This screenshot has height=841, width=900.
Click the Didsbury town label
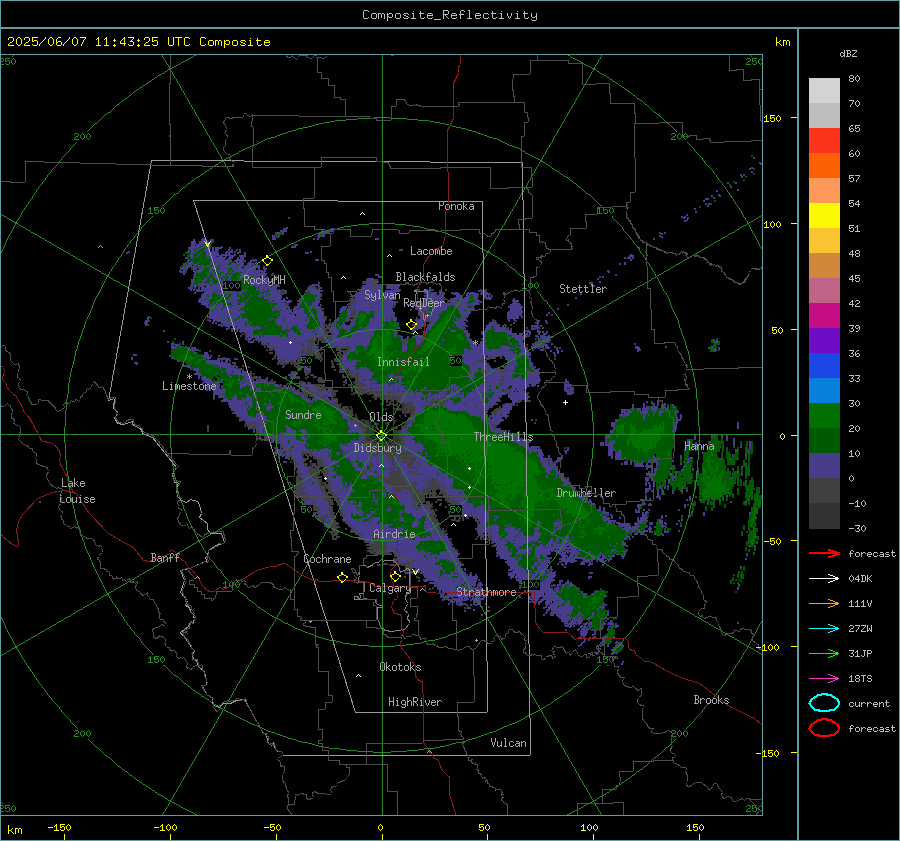tap(377, 448)
